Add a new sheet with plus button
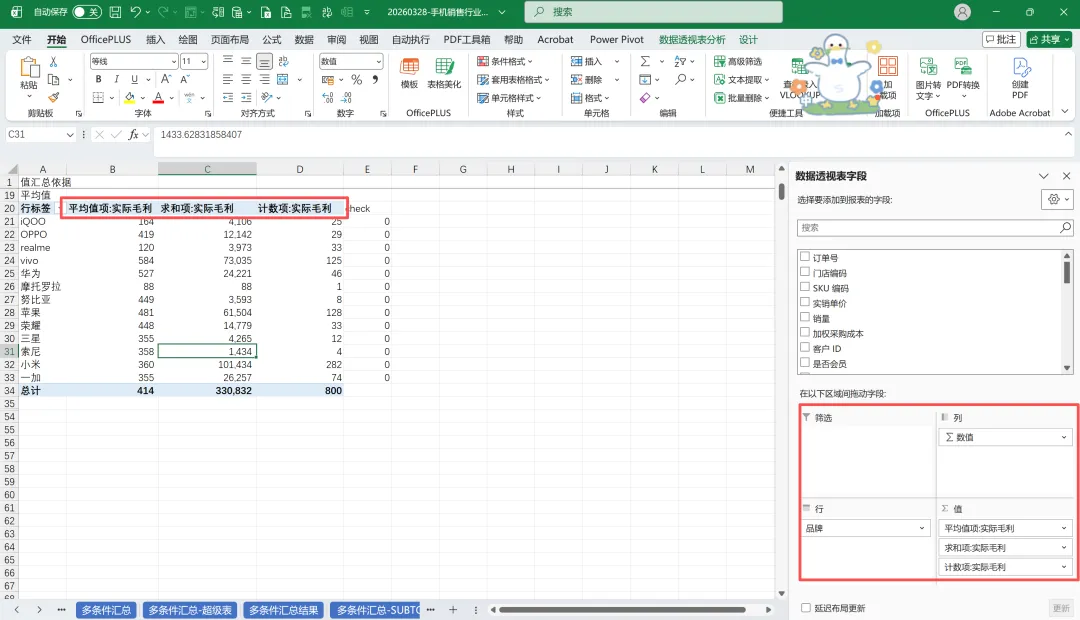The height and width of the screenshot is (620, 1080). (453, 610)
